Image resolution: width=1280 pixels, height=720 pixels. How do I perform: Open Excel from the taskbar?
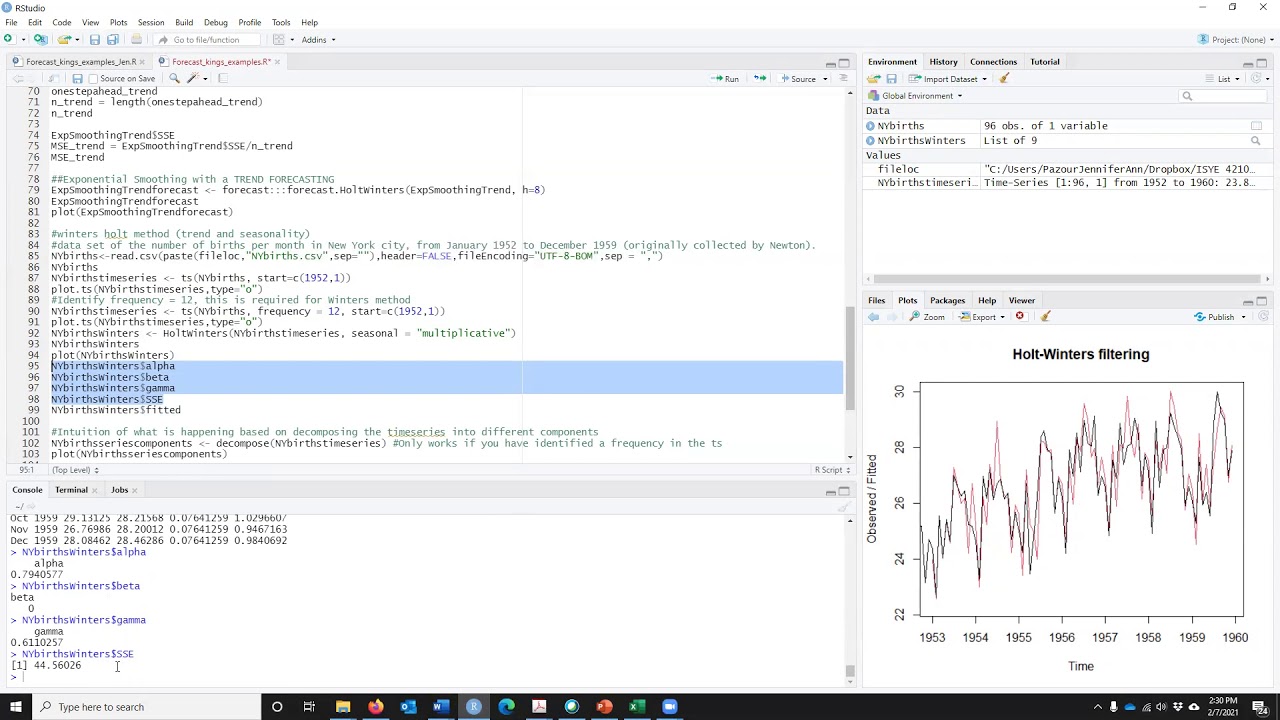tap(637, 707)
